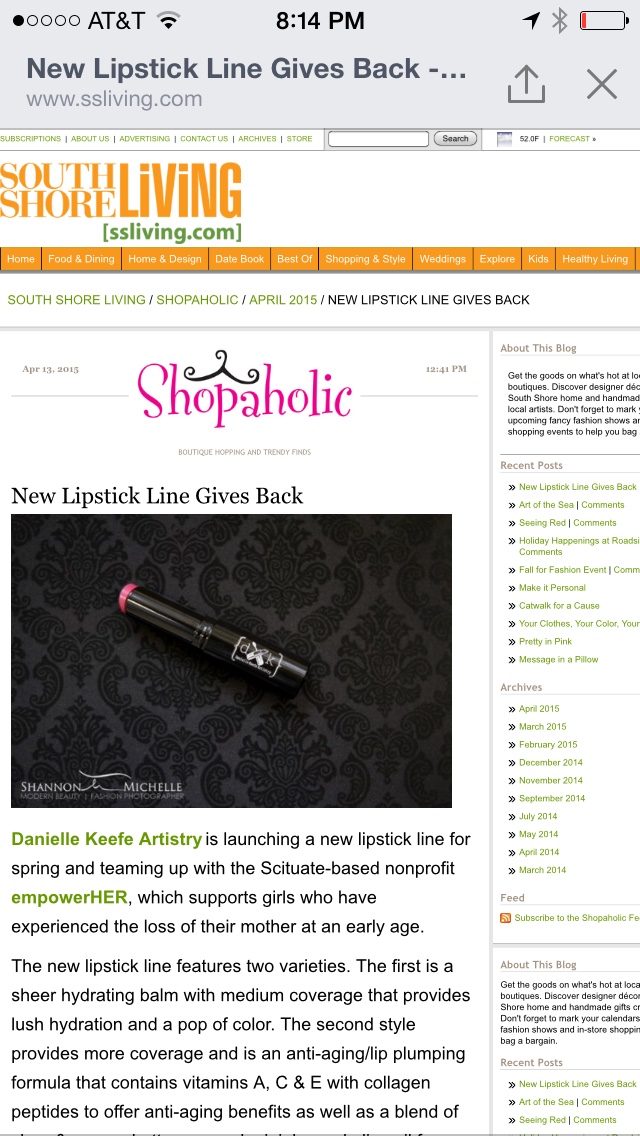This screenshot has height=1136, width=640.
Task: Open the South Shore Living logo
Action: [120, 202]
